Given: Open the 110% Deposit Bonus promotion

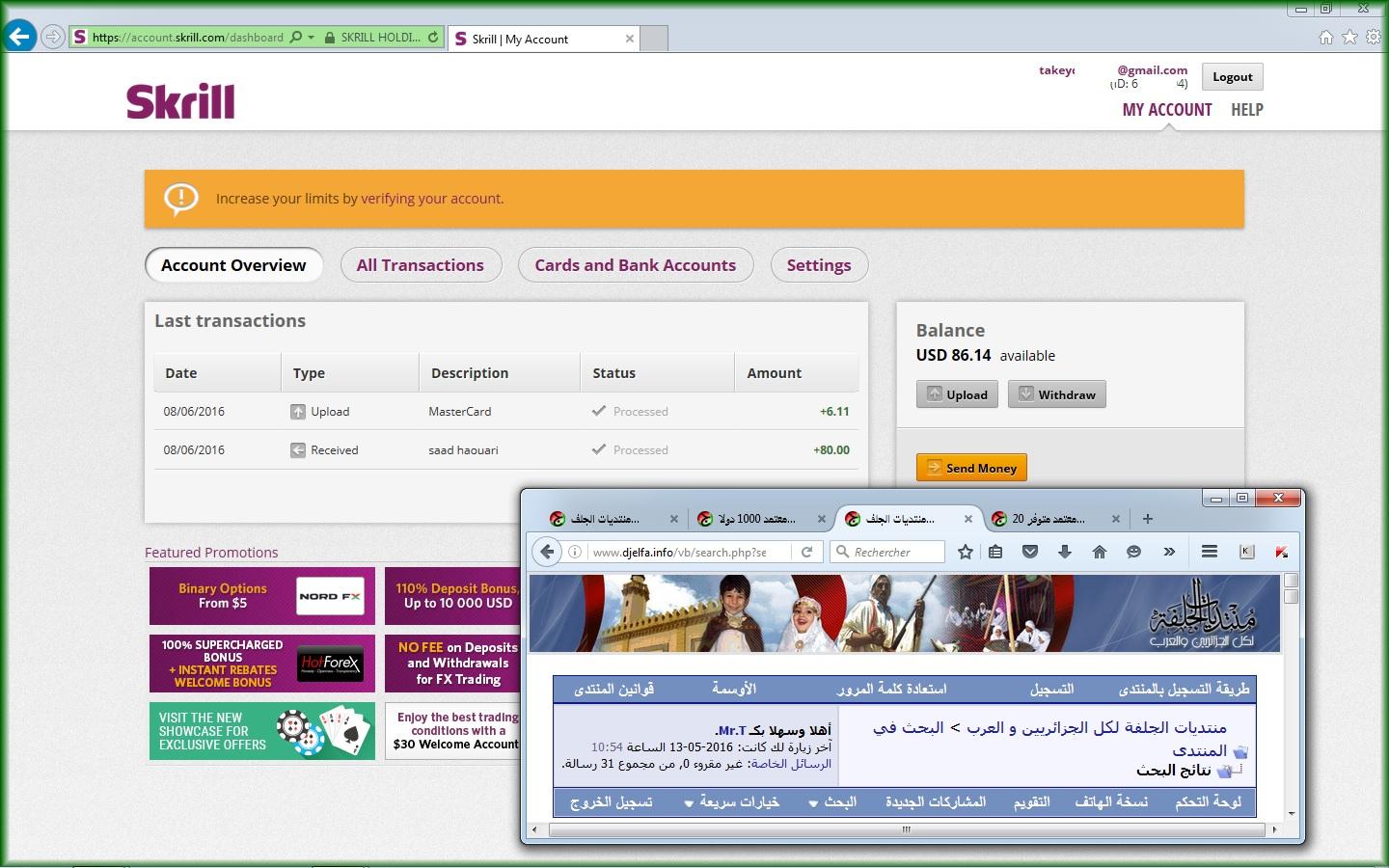Looking at the screenshot, I should pyautogui.click(x=452, y=596).
